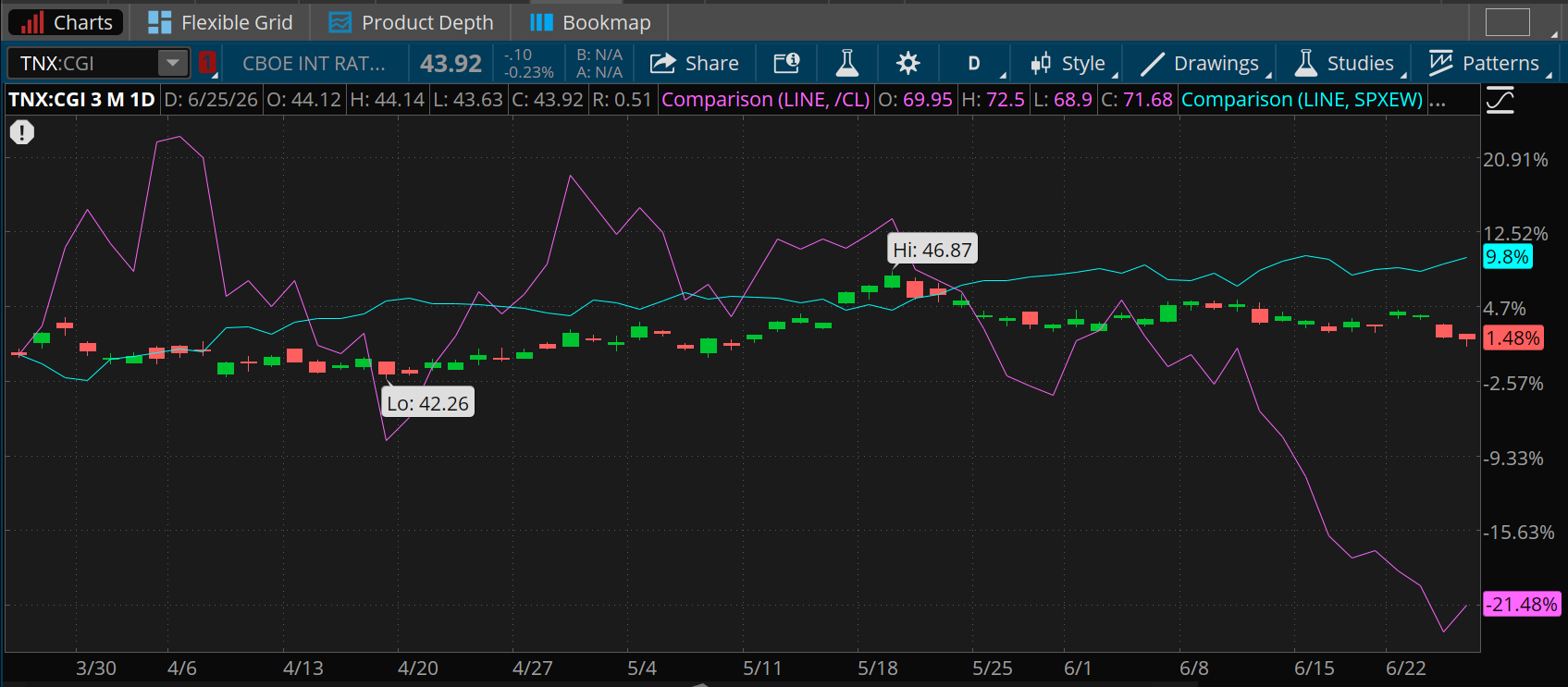Open the red symbol alert indicator
The image size is (1568, 687).
point(207,63)
